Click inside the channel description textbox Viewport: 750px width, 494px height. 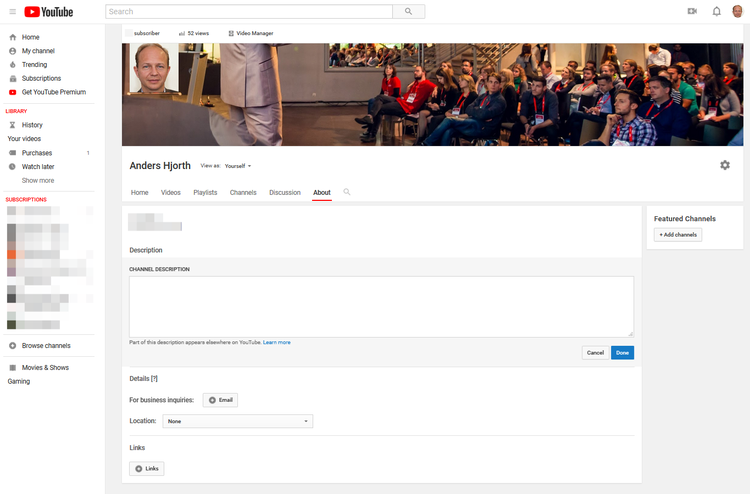[x=381, y=307]
